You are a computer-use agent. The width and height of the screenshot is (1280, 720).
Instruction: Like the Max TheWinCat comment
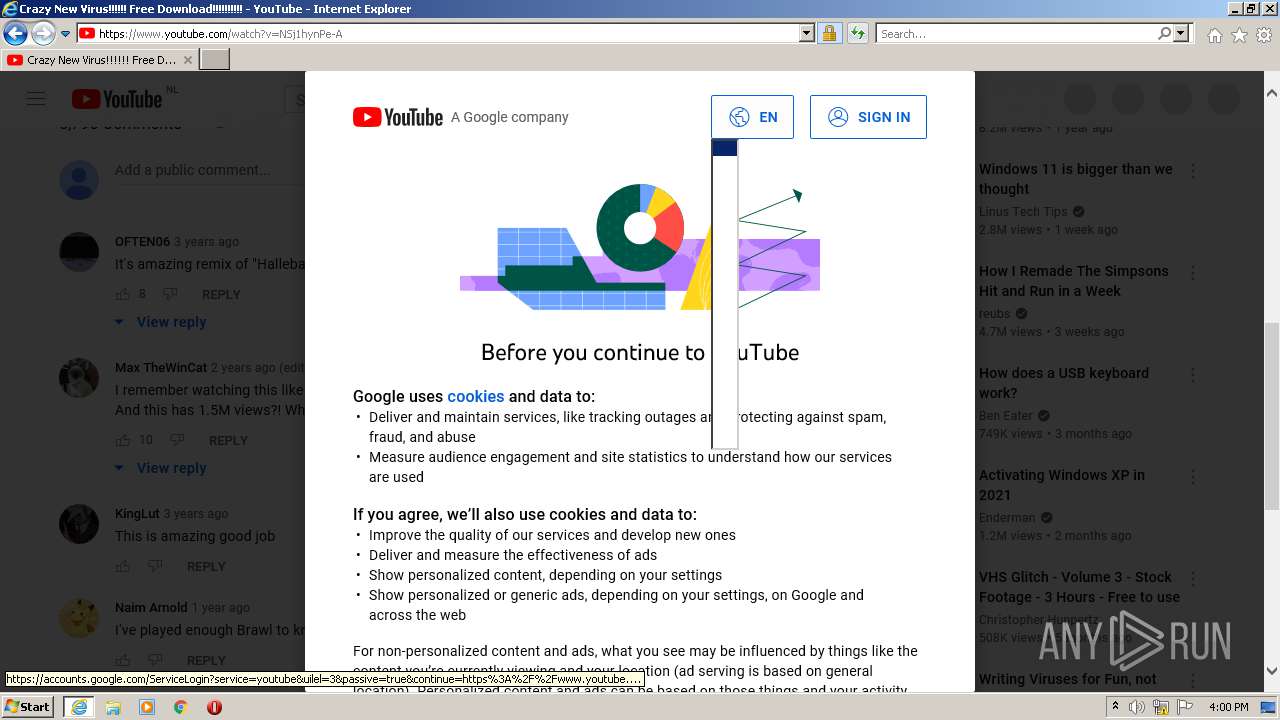pos(123,440)
